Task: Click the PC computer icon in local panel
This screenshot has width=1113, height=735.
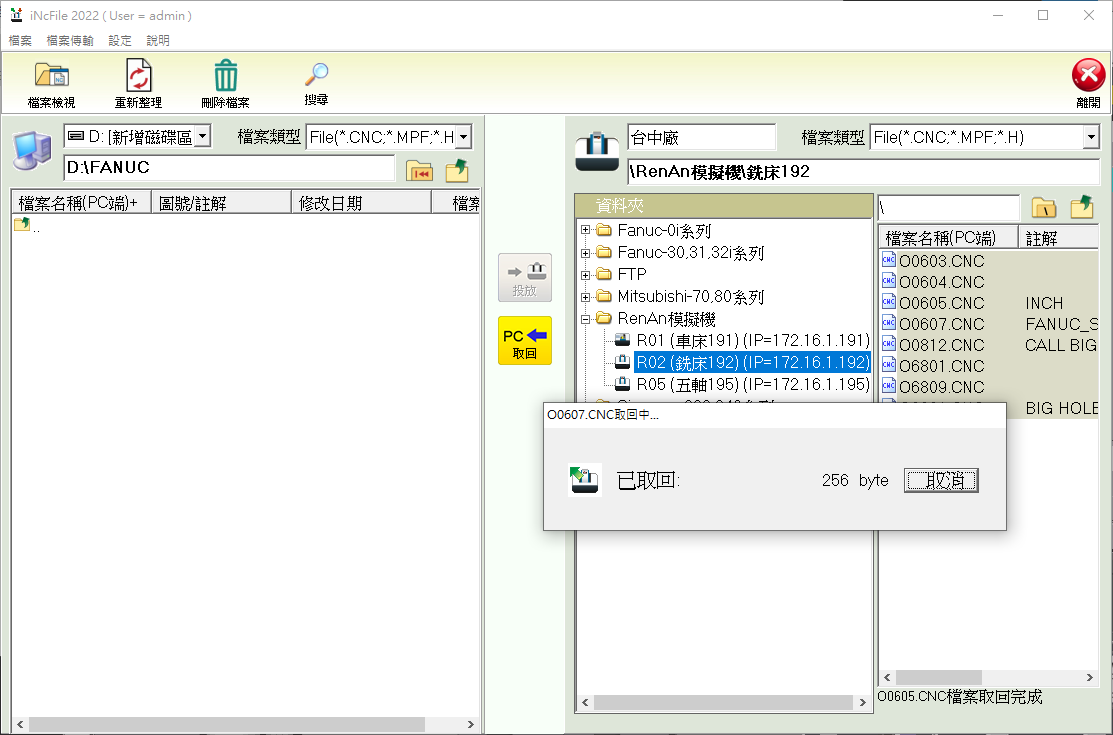Action: pos(32,150)
